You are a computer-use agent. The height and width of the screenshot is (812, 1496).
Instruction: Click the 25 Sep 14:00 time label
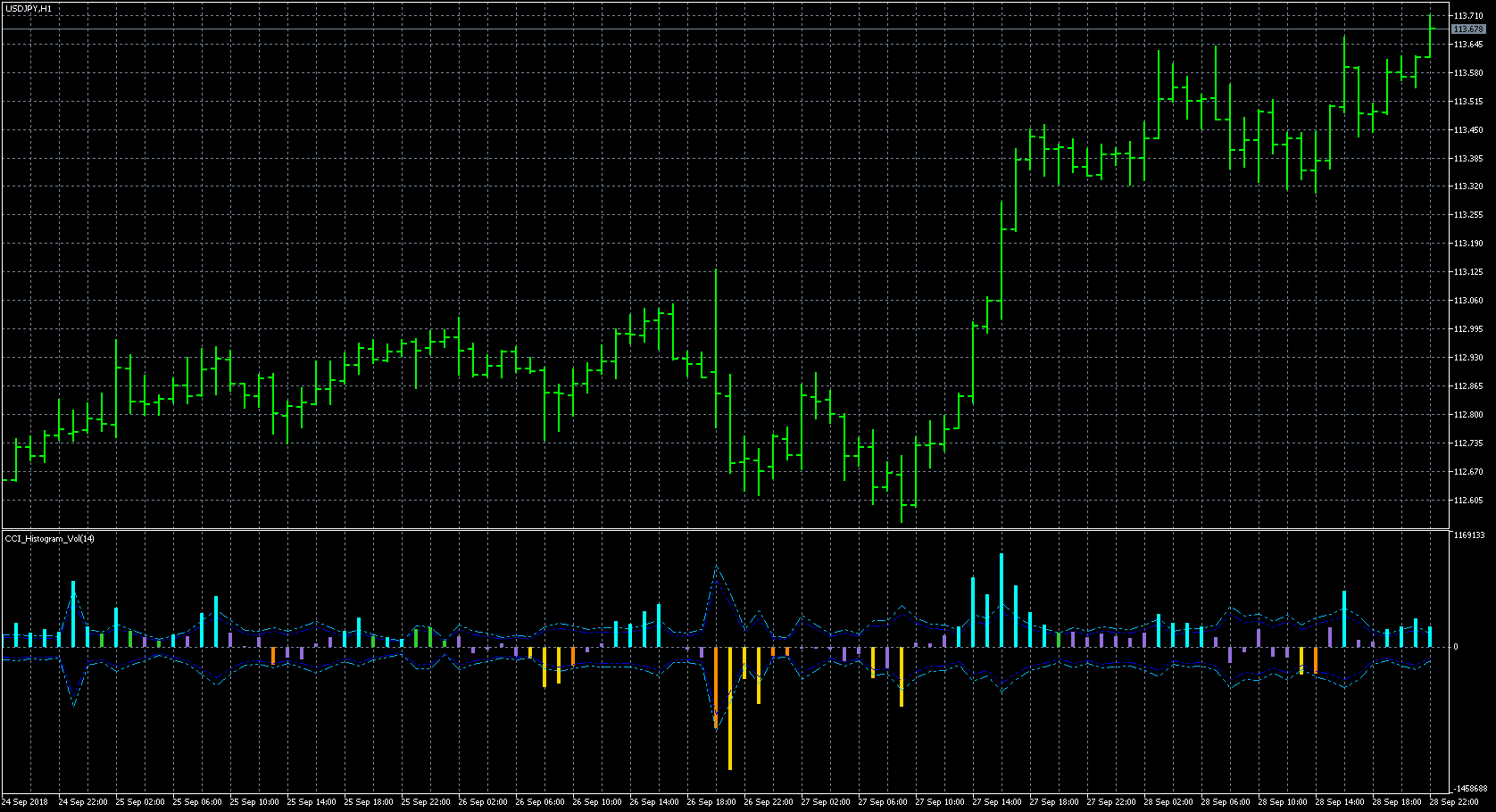click(312, 802)
